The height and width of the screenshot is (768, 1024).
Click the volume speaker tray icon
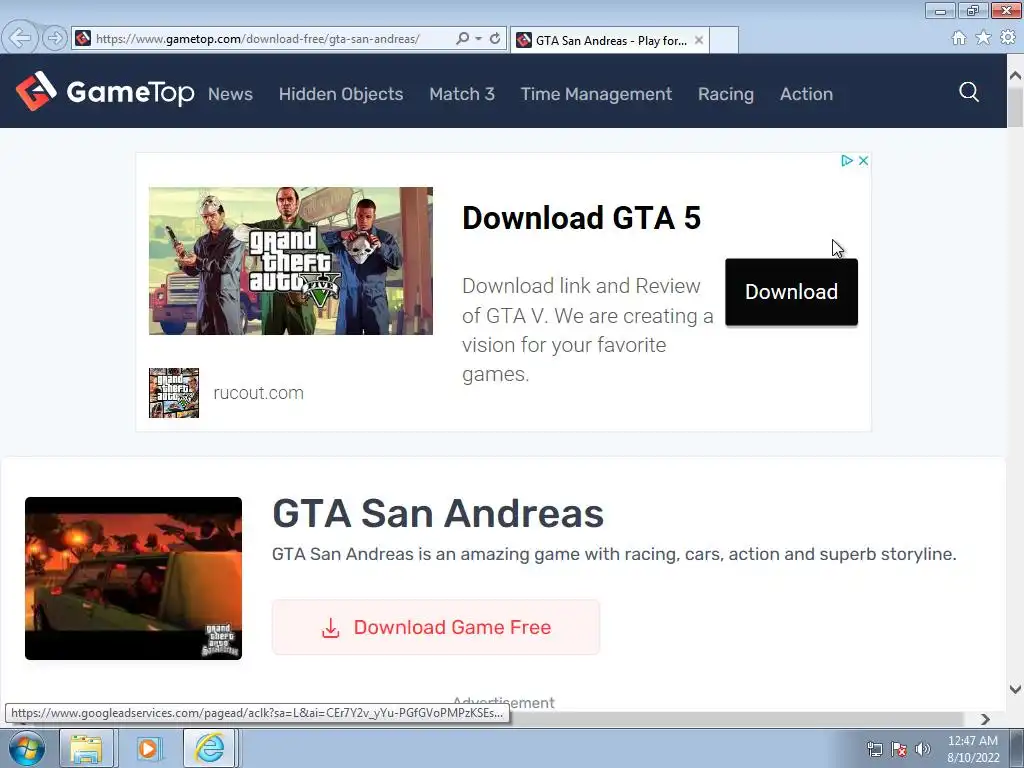(923, 749)
